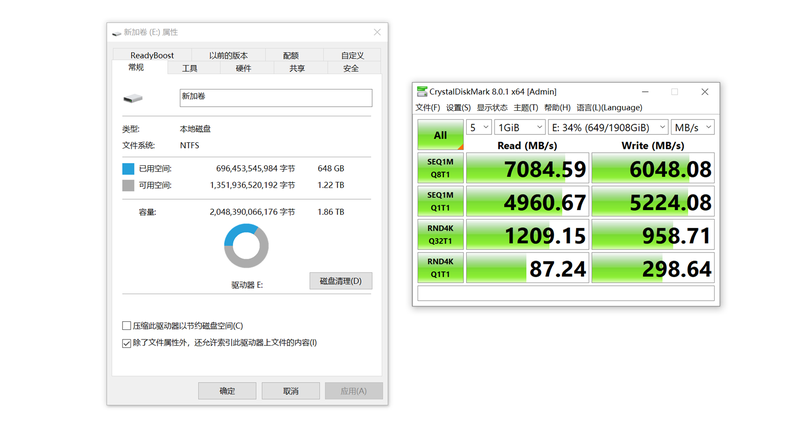Click the Write (MB/s) column header
Image resolution: width=800 pixels, height=429 pixels.
tap(653, 146)
